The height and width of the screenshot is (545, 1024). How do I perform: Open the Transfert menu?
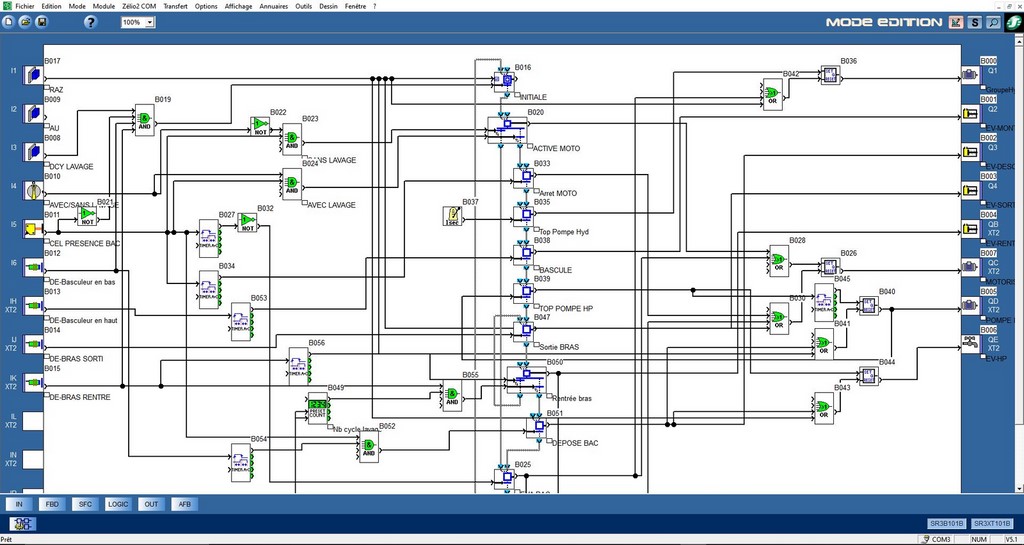pyautogui.click(x=175, y=5)
